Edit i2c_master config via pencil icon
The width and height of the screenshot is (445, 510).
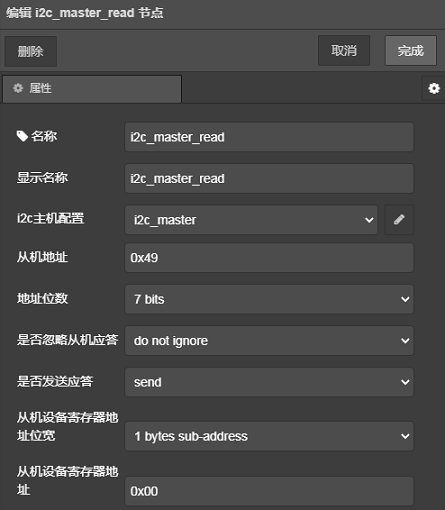pos(399,220)
